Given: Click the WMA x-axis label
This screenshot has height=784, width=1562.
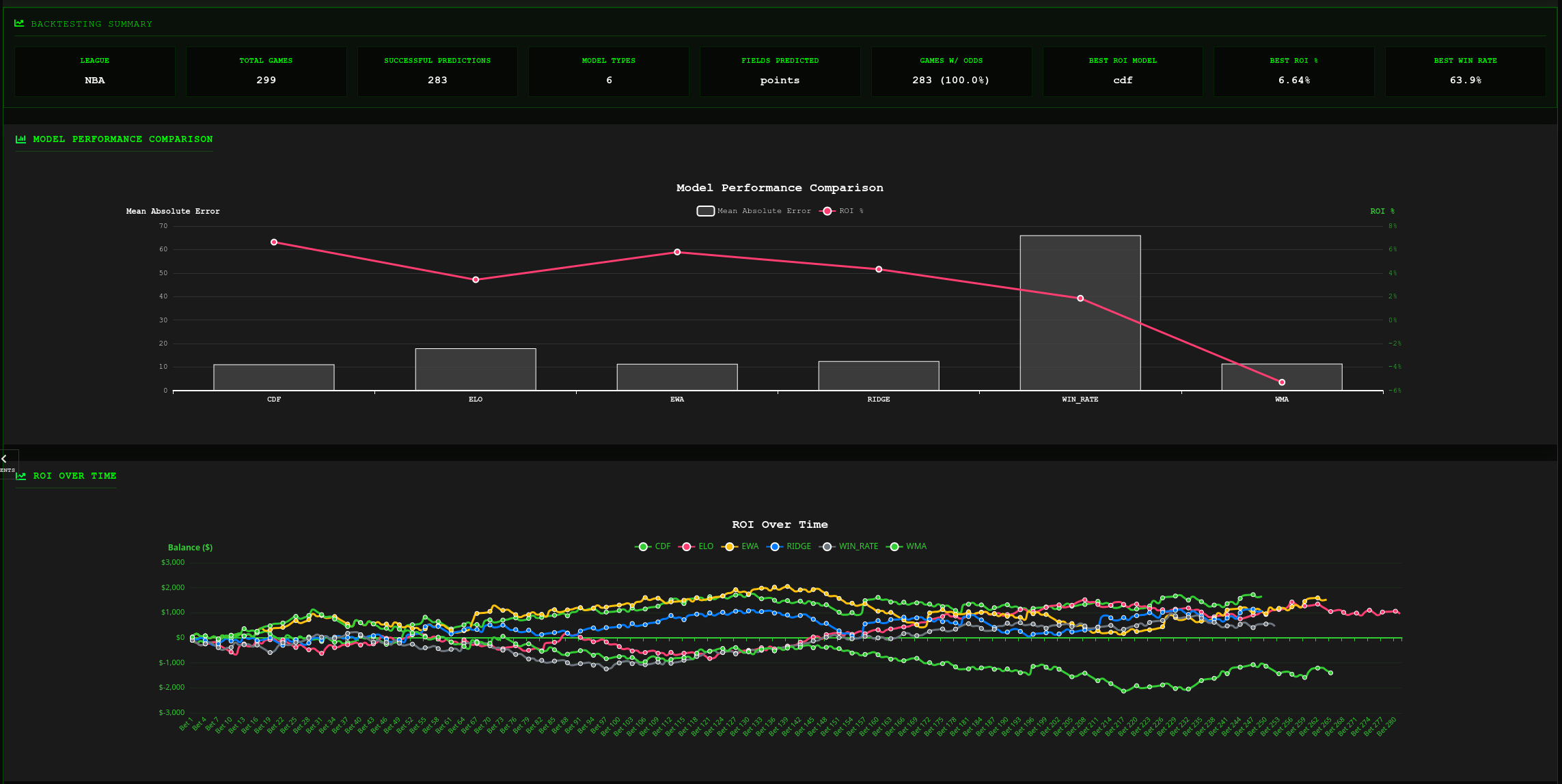Looking at the screenshot, I should 1282,400.
